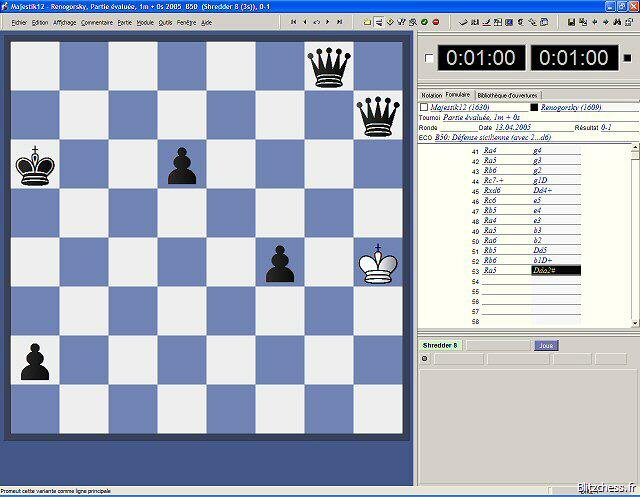This screenshot has height=497, width=640.
Task: Click the red circle icon in the toolbar
Action: [x=436, y=21]
